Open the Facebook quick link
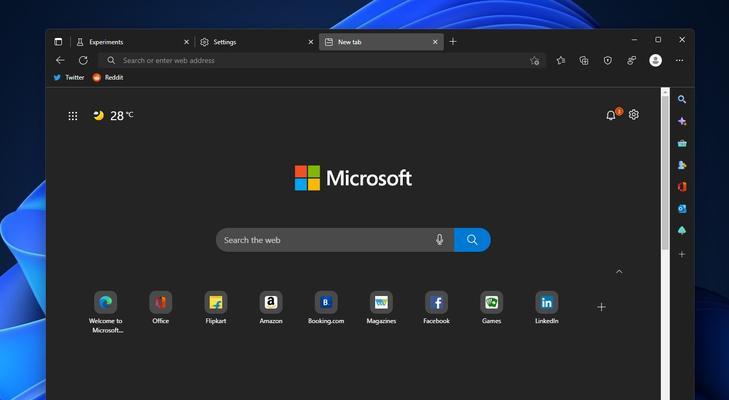Image resolution: width=729 pixels, height=400 pixels. click(x=436, y=308)
